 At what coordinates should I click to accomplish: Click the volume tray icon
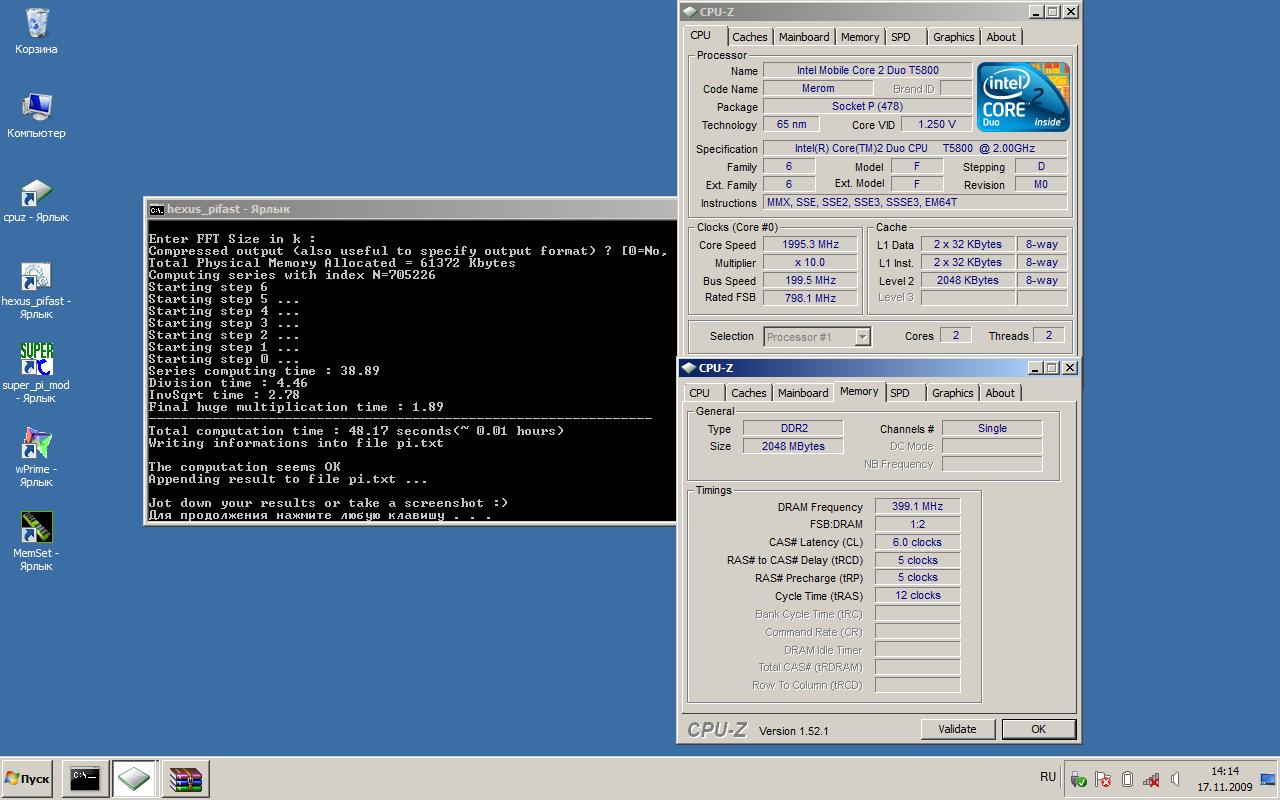[1175, 779]
